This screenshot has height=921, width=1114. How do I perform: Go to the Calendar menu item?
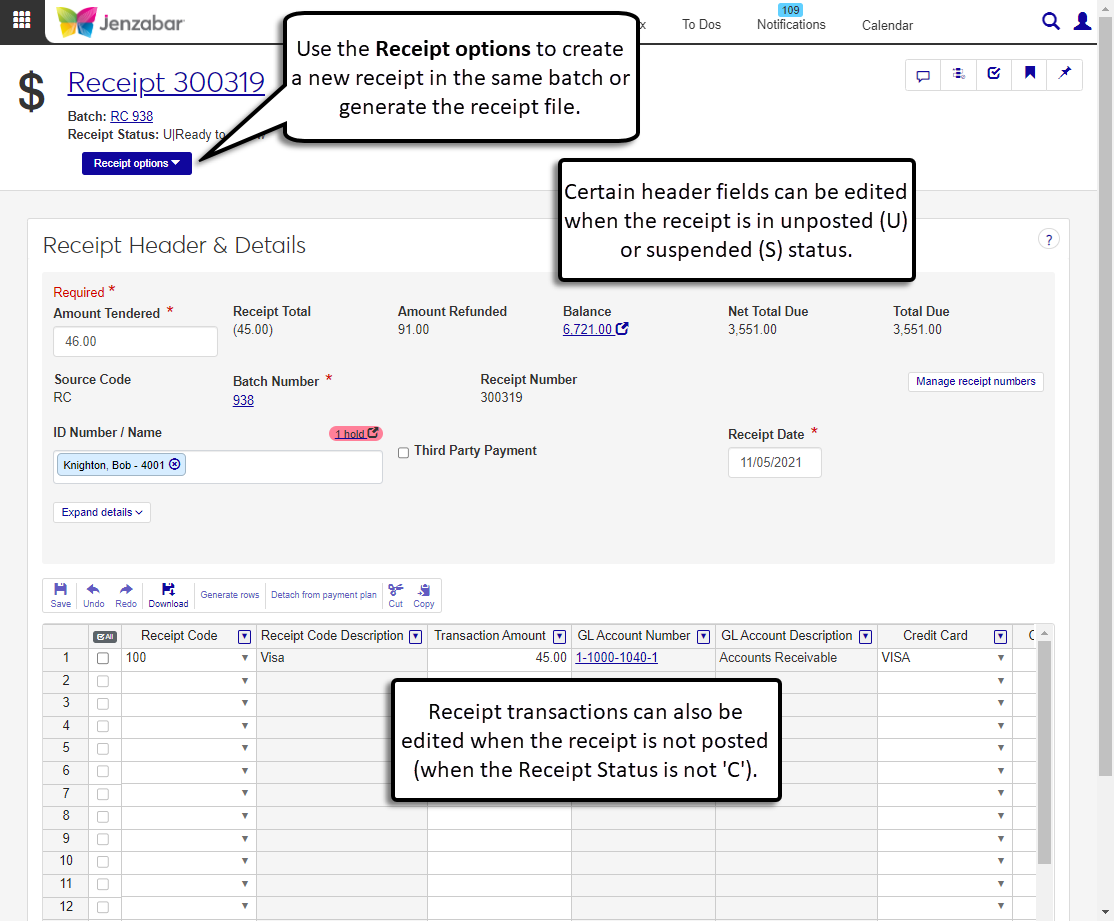point(887,25)
